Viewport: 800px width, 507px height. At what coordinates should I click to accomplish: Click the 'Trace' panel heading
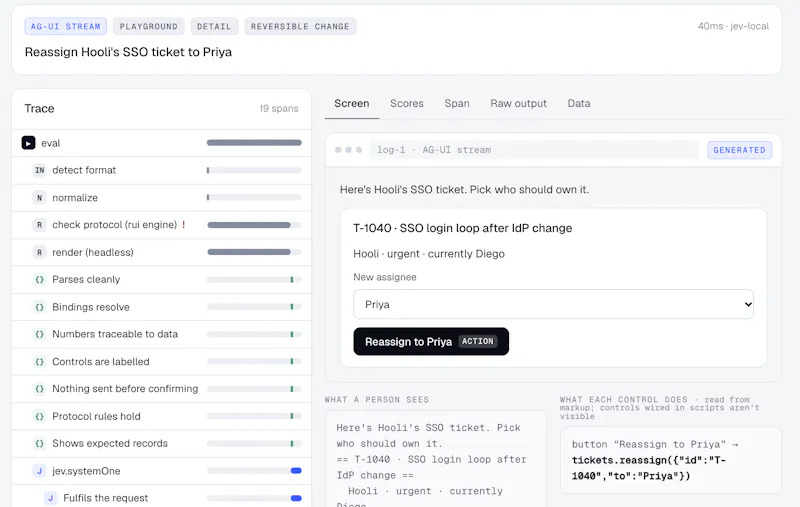[x=39, y=109]
